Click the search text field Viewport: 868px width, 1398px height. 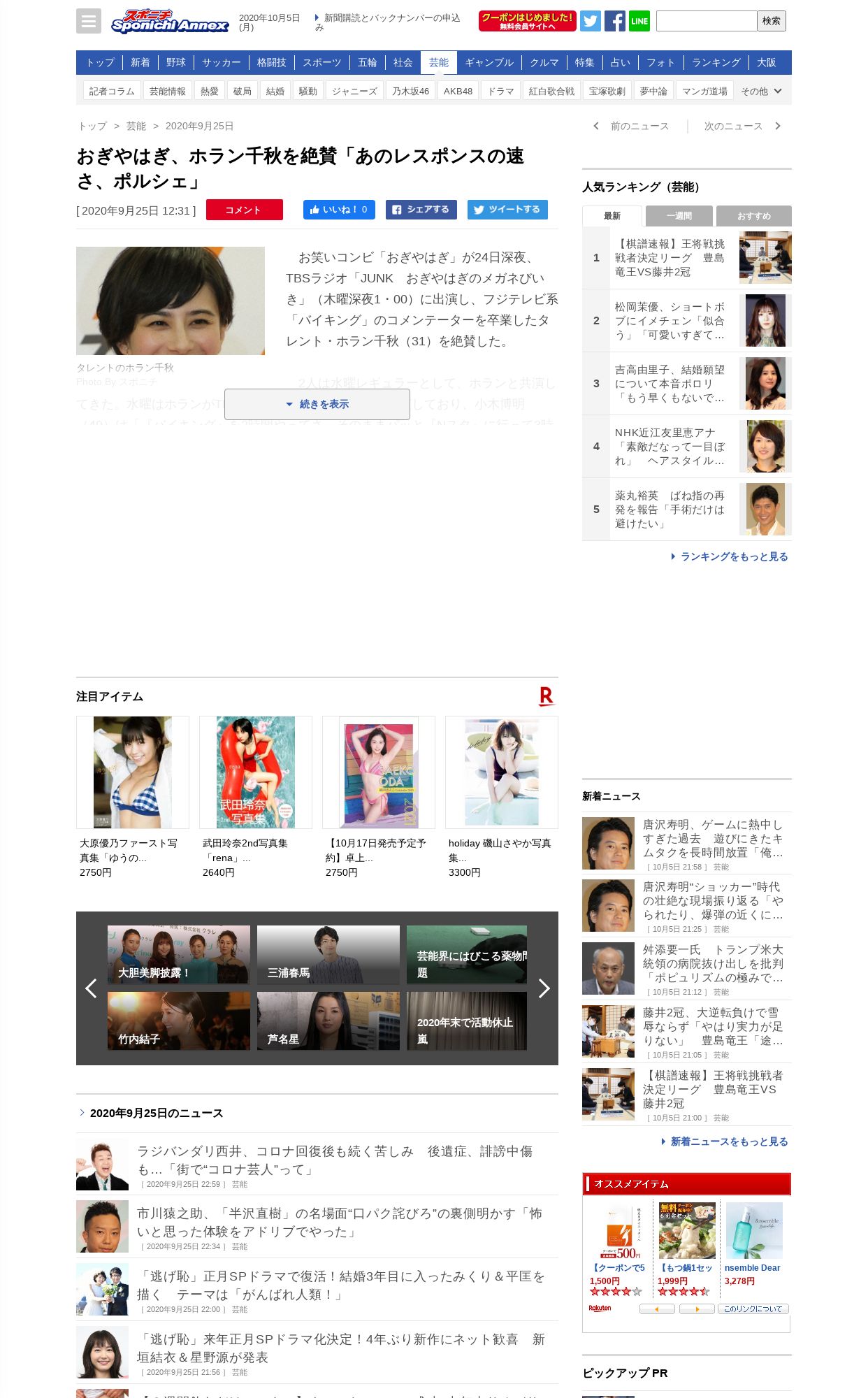coord(707,21)
